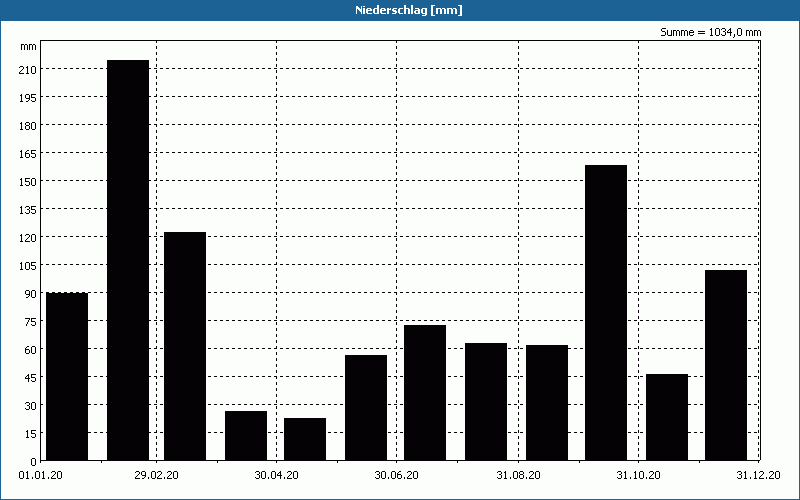Select the tallest bar, February above 210 mm
This screenshot has height=500, width=800.
[x=128, y=260]
